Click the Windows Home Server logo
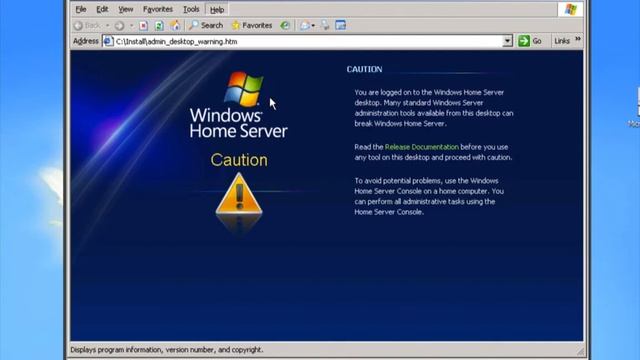 [x=239, y=105]
